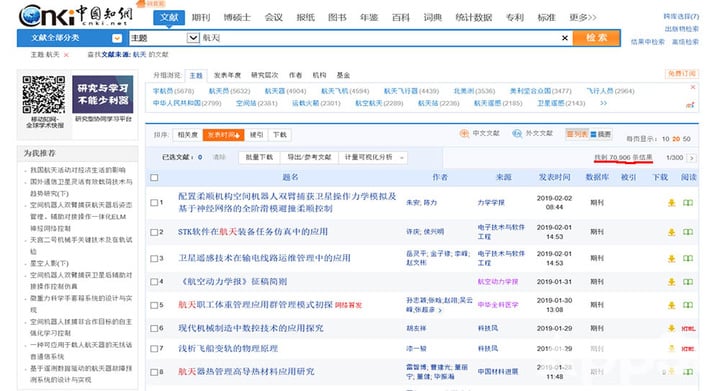The image size is (720, 391).
Task: Go to the next results page arrow
Action: point(692,158)
